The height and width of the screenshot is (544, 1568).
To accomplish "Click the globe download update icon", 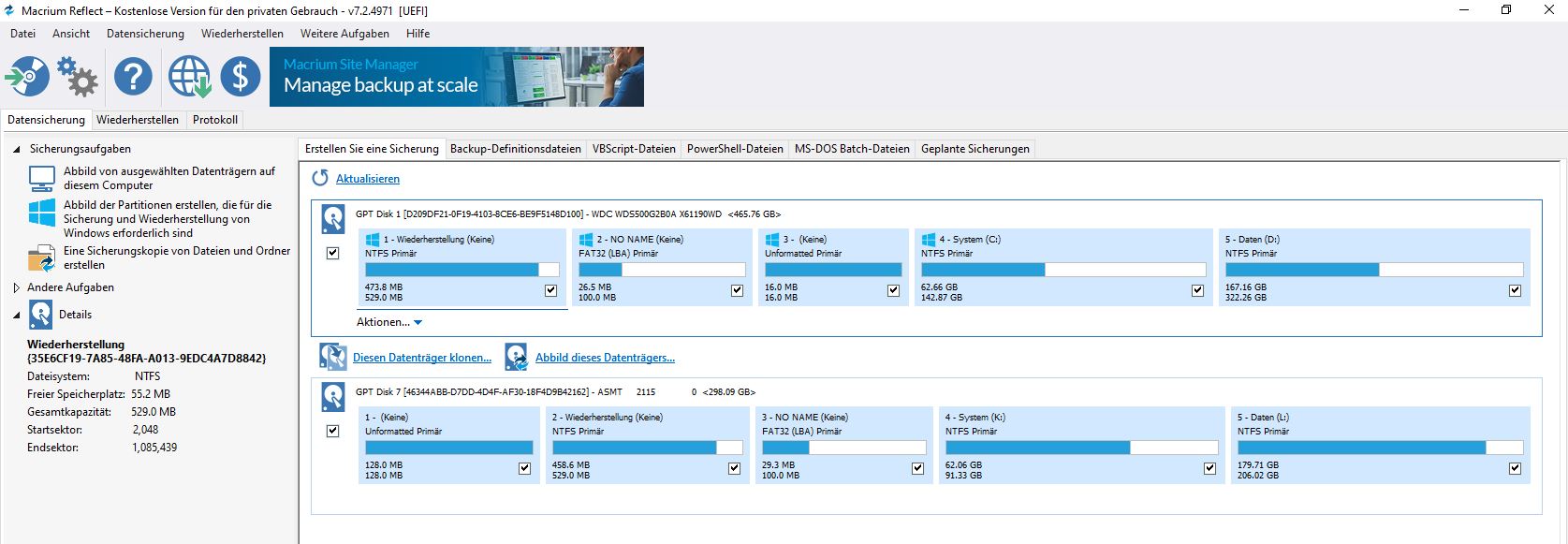I will coord(189,76).
